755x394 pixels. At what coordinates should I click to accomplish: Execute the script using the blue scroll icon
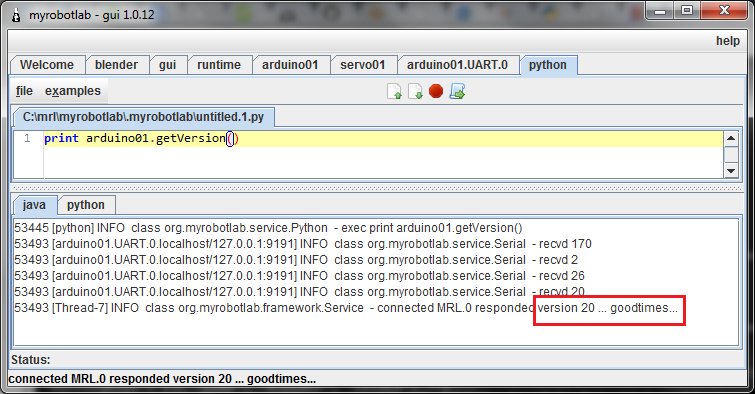(457, 91)
